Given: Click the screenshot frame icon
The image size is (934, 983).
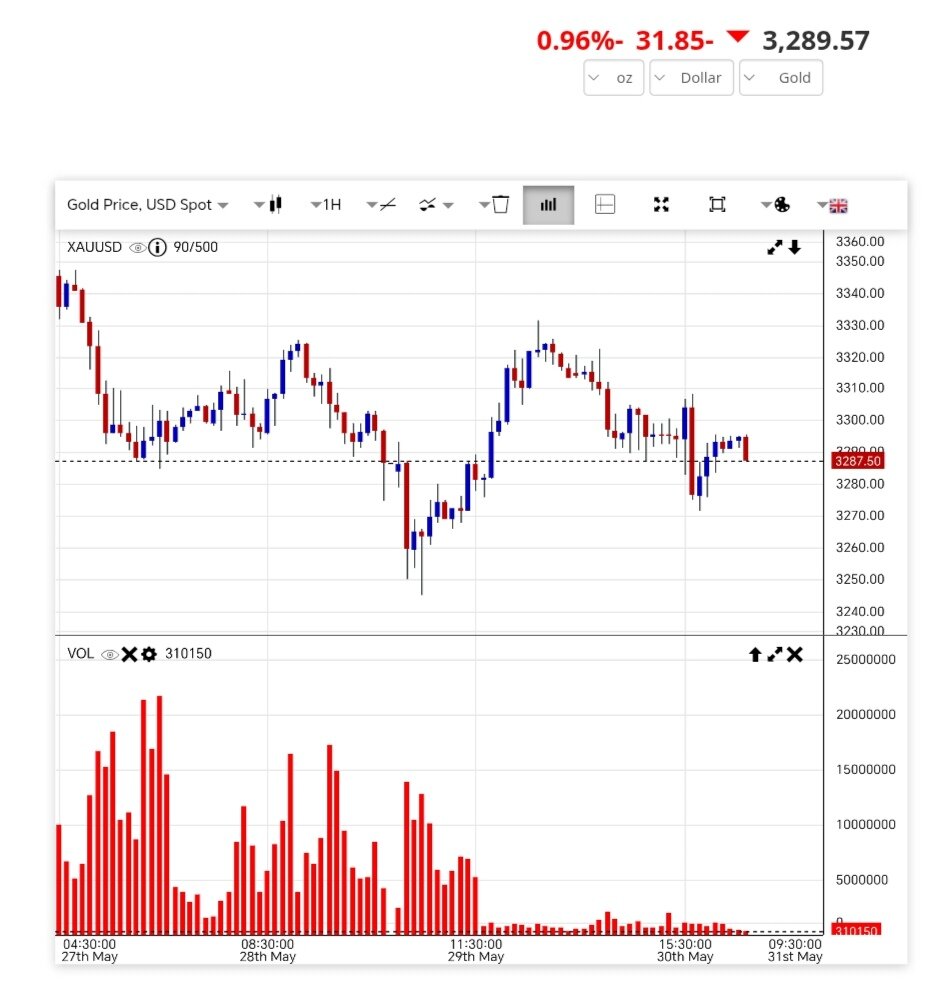Looking at the screenshot, I should pos(717,205).
